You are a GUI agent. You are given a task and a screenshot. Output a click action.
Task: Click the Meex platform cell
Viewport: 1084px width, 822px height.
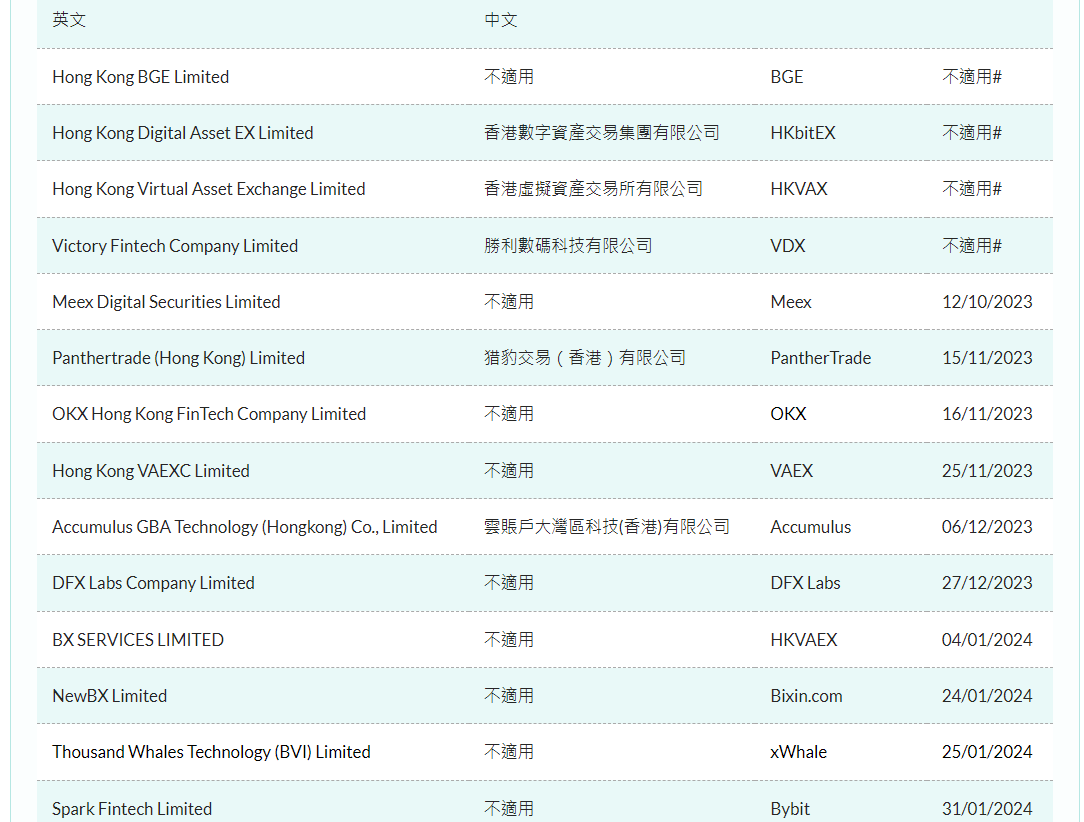(791, 301)
